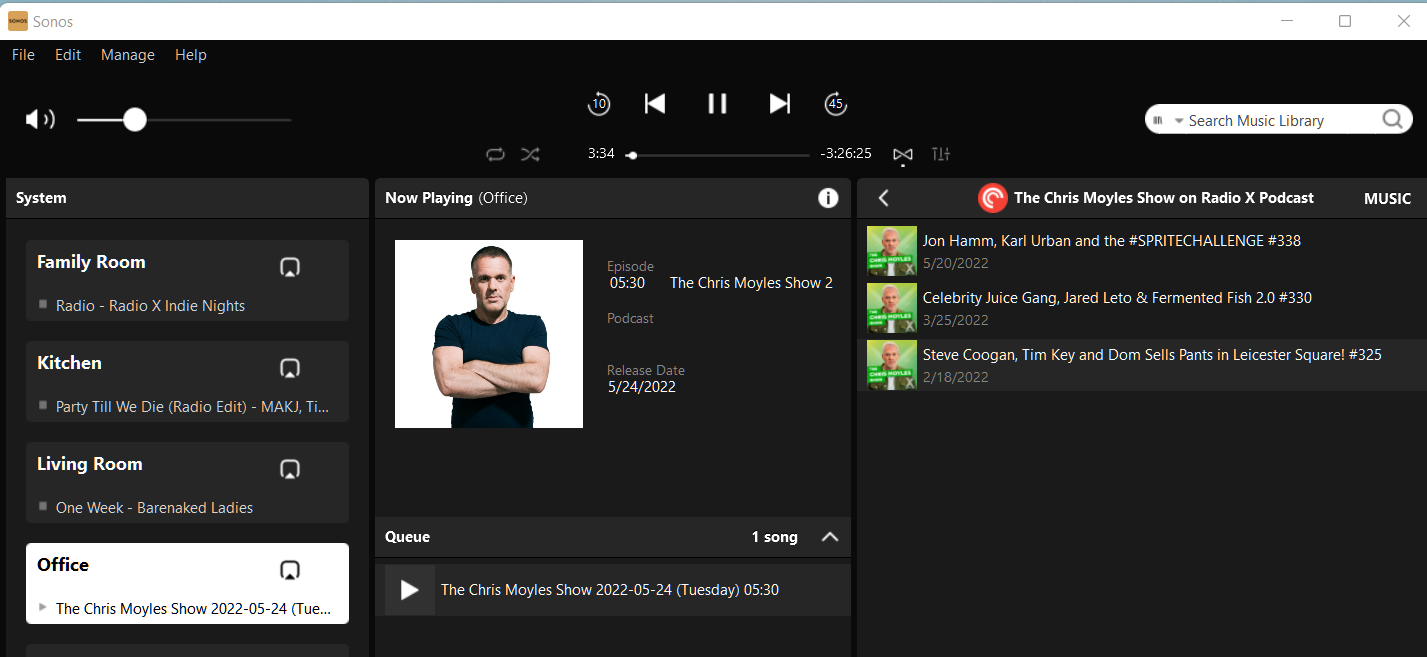Click thumbnail of the #325 episode
This screenshot has width=1427, height=657.
click(x=892, y=365)
